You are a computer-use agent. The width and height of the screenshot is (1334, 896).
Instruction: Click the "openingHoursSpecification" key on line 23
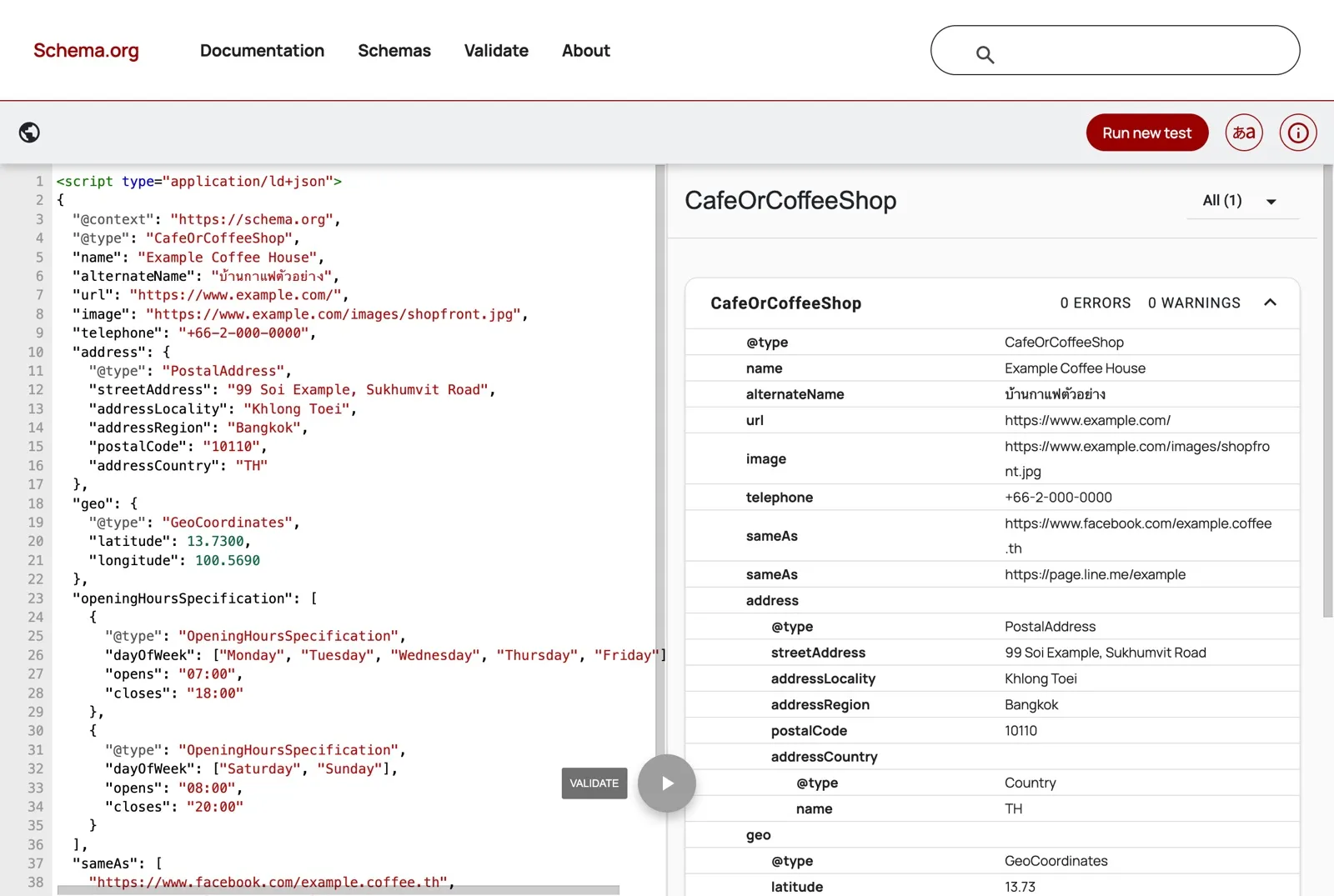point(183,598)
